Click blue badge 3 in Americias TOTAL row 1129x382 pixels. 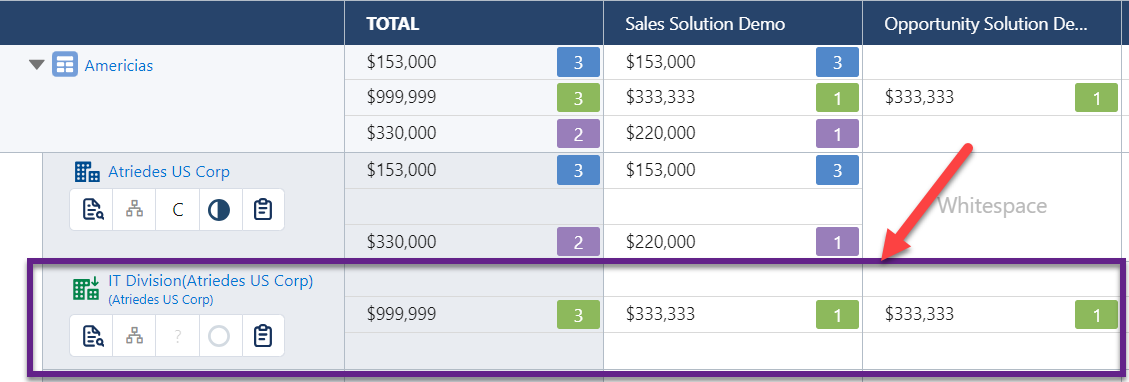coord(578,63)
